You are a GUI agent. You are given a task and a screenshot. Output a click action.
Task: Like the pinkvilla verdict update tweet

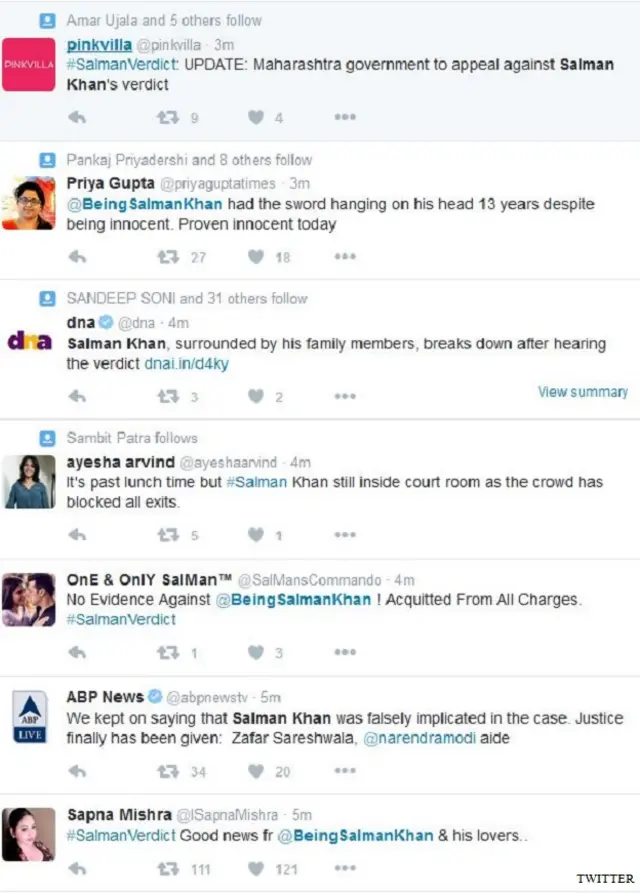coord(256,118)
